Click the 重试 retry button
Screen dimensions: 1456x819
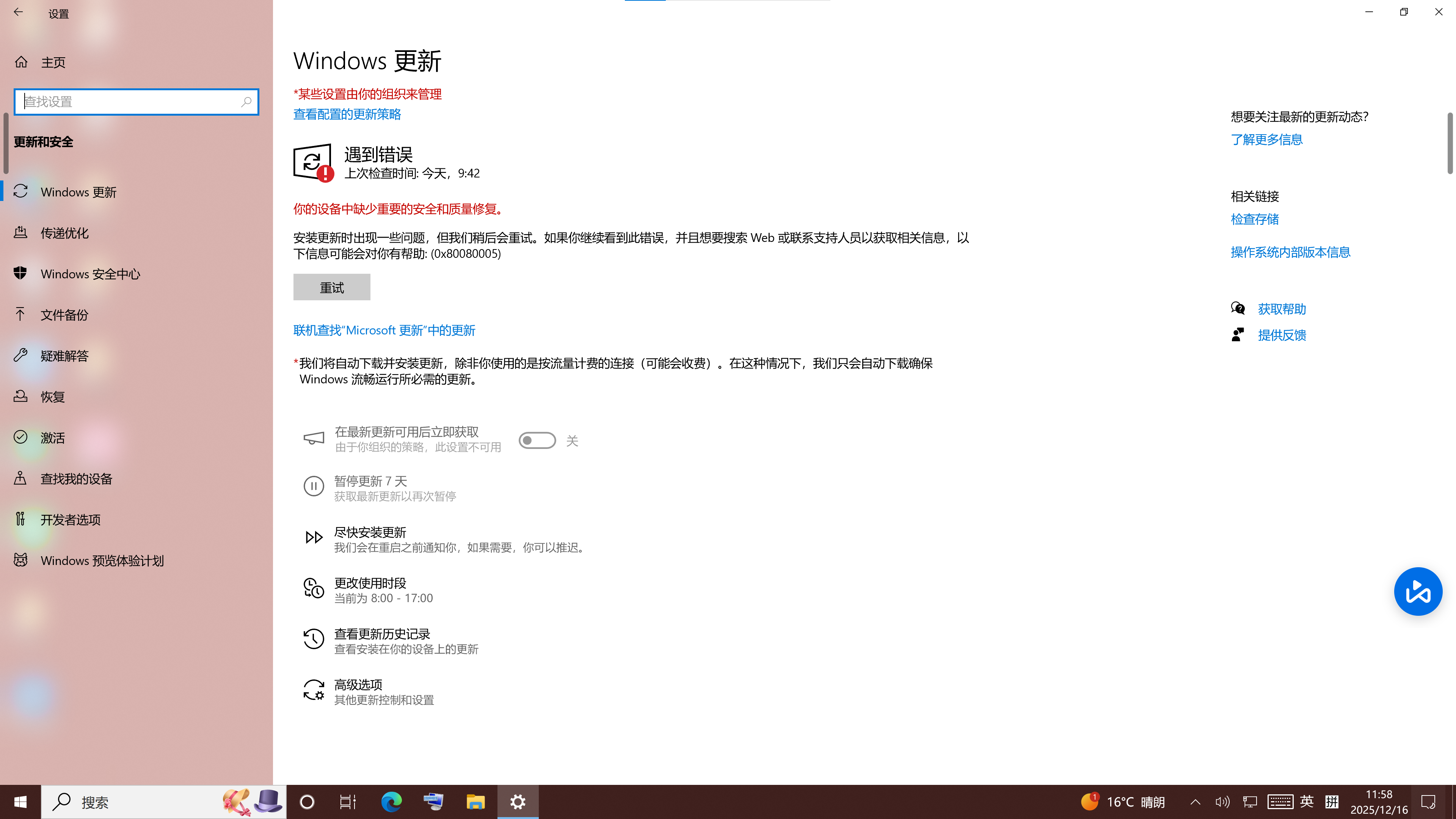click(x=332, y=287)
